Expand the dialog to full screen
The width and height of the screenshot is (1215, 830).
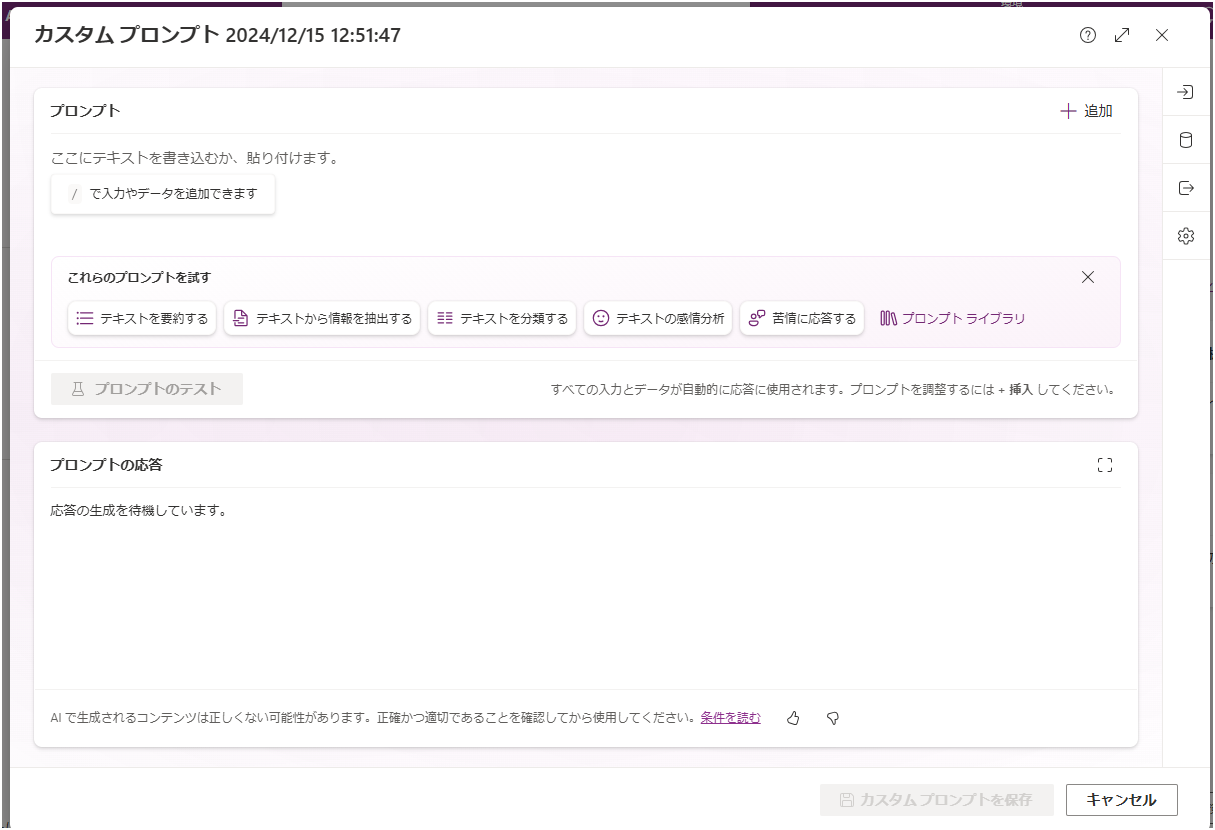click(1122, 35)
